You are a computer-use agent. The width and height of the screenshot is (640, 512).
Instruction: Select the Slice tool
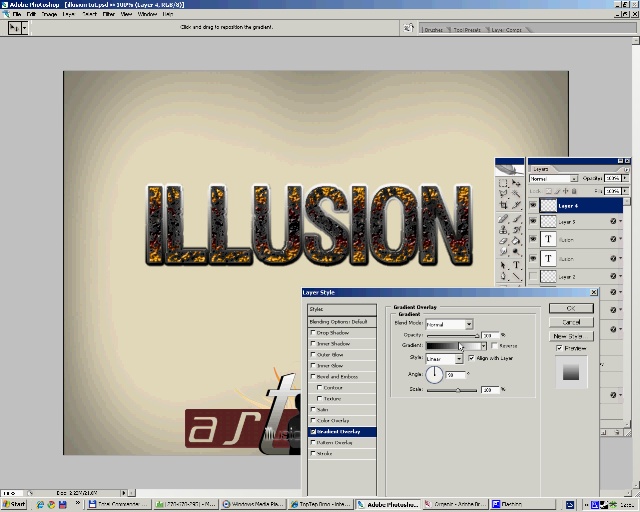[516, 205]
